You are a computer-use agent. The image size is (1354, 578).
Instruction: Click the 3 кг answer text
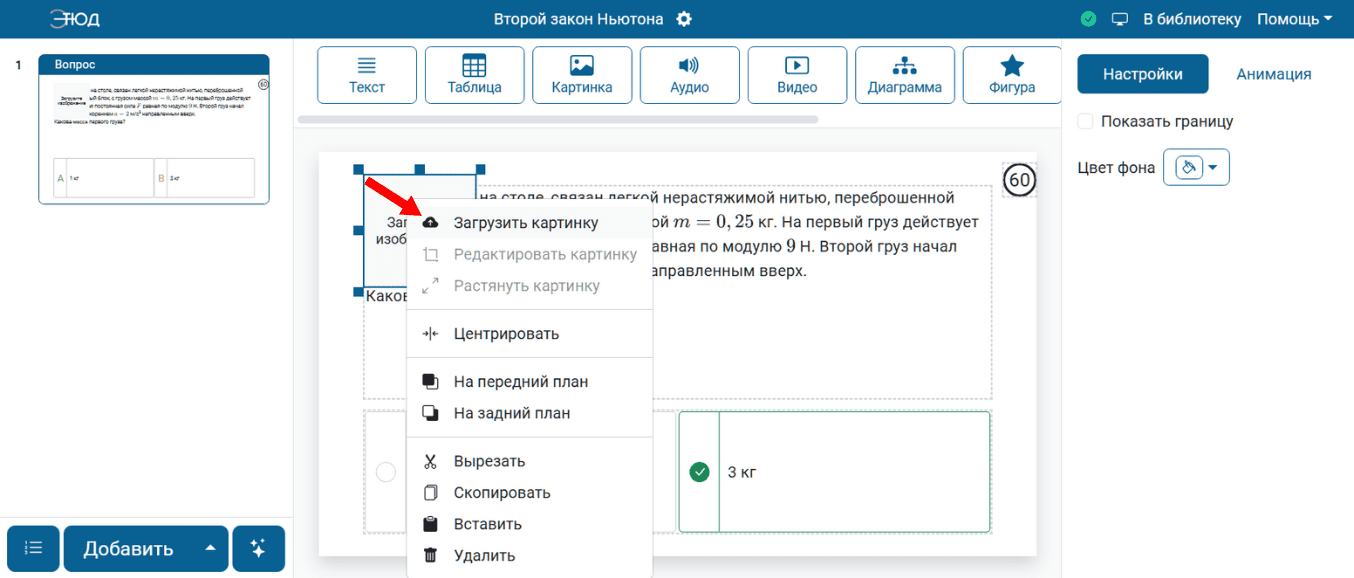(741, 472)
